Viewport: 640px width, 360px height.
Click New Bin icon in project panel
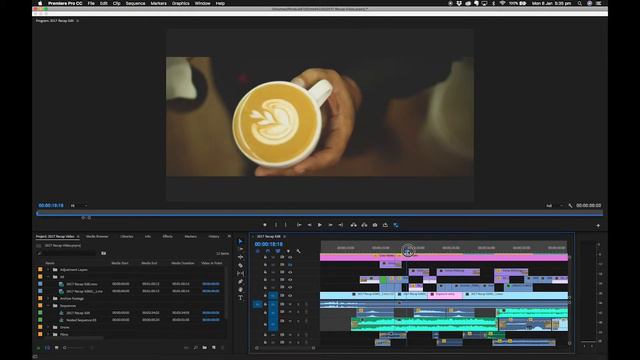[x=204, y=348]
